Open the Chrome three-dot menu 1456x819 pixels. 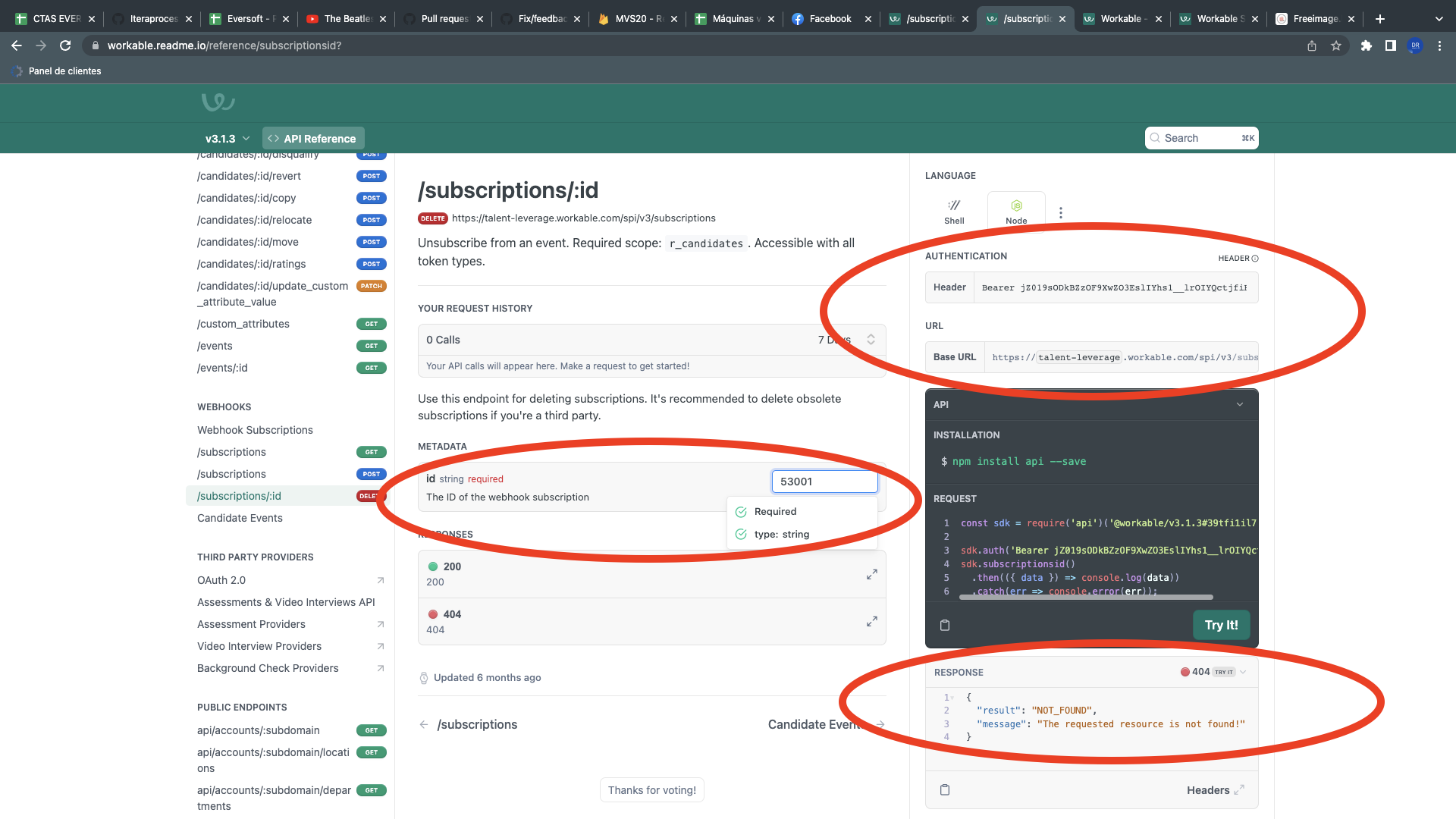click(x=1439, y=45)
